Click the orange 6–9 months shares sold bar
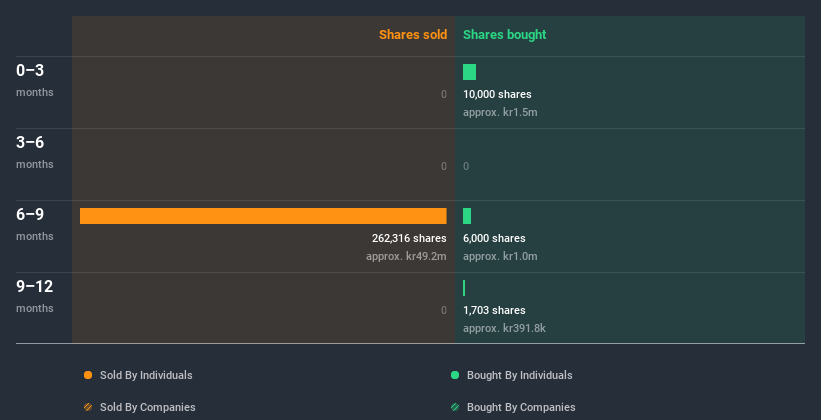Image resolution: width=821 pixels, height=420 pixels. [263, 216]
